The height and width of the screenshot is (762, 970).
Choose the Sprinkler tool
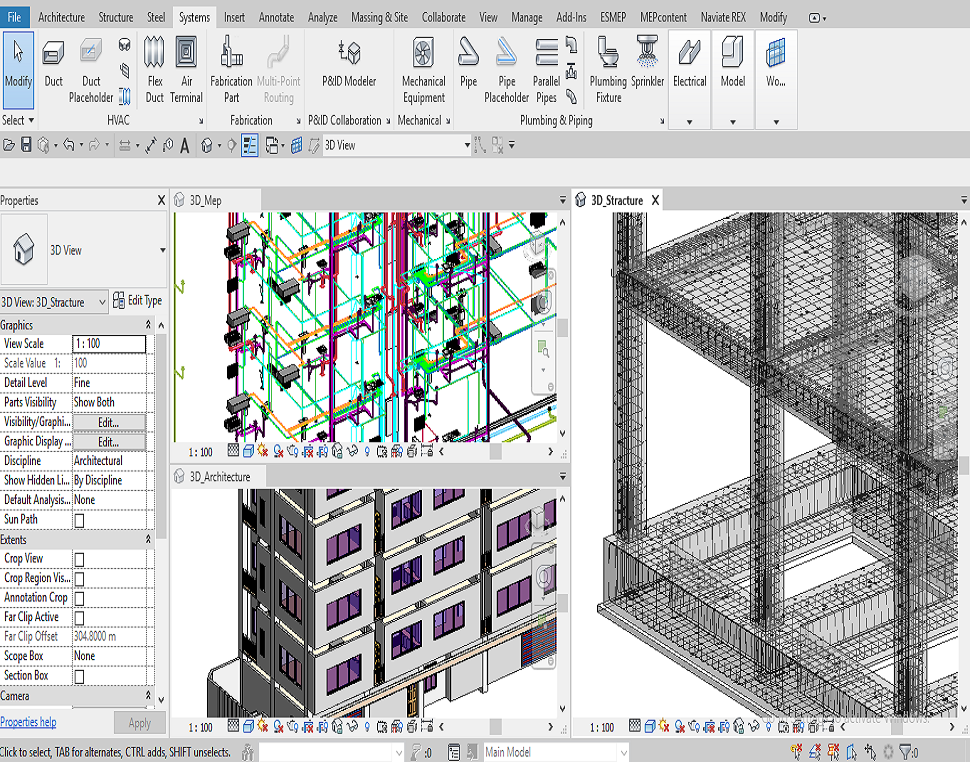pyautogui.click(x=648, y=64)
